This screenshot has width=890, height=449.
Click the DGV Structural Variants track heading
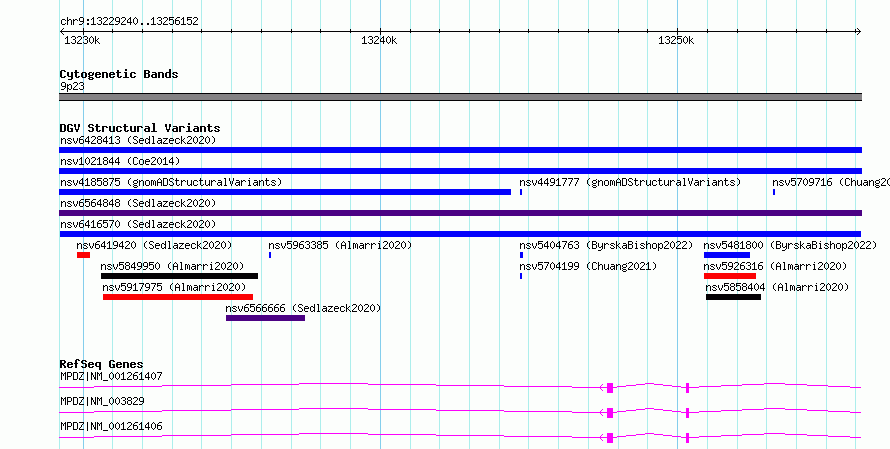tap(140, 128)
